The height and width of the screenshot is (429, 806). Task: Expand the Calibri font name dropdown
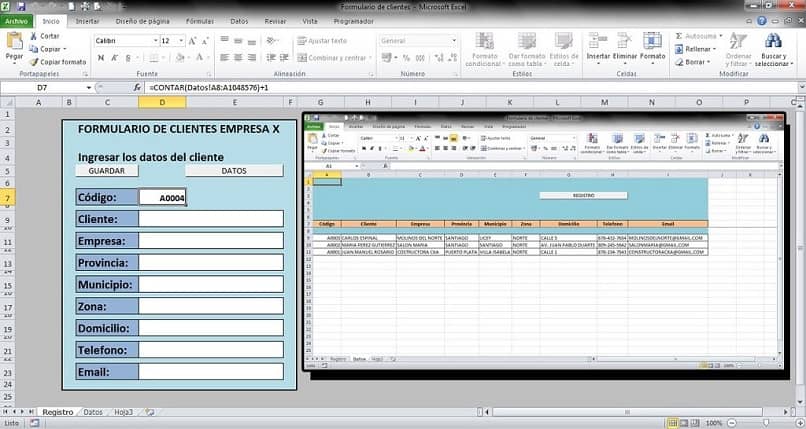pyautogui.click(x=156, y=41)
